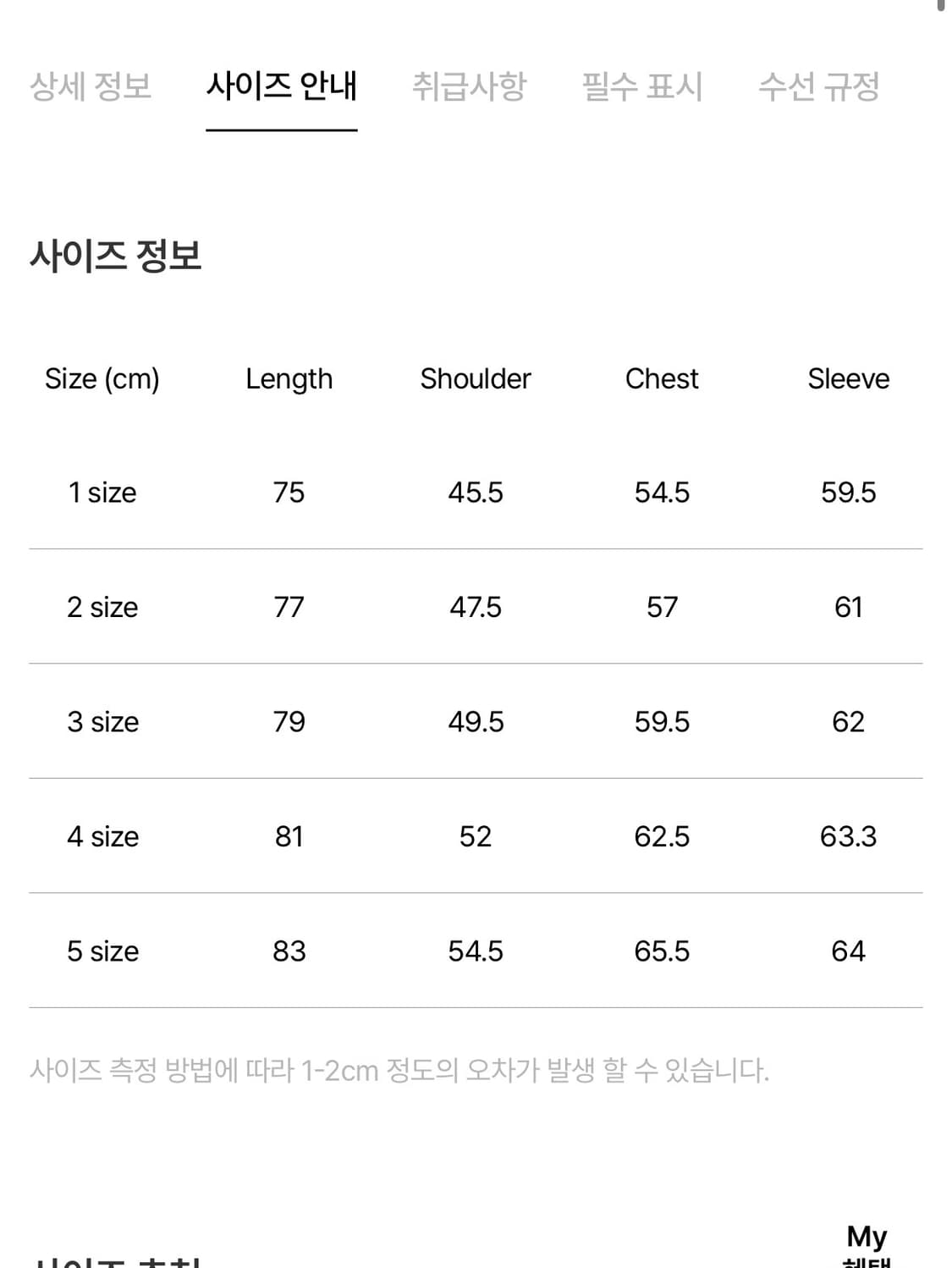The image size is (952, 1268).
Task: Click chest value 59.5 for 3 size
Action: click(661, 721)
